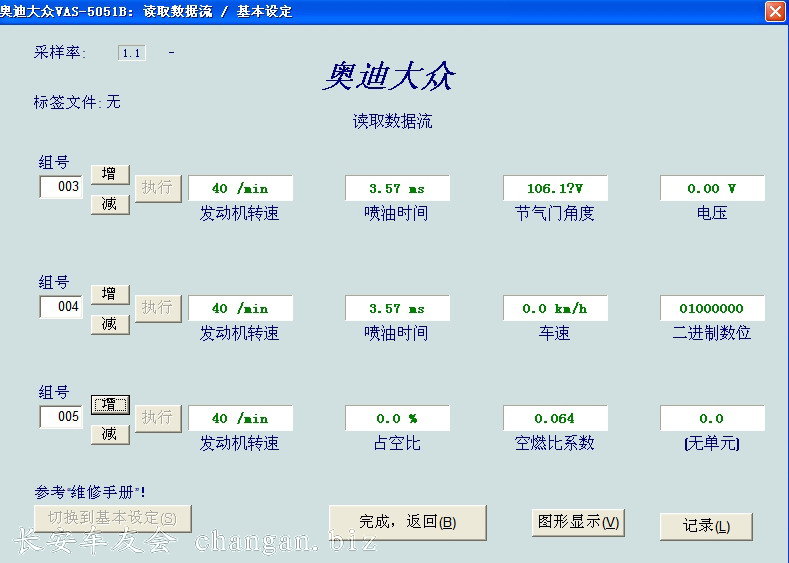Click 发动机转速 label in group 005
789x563 pixels.
click(240, 443)
